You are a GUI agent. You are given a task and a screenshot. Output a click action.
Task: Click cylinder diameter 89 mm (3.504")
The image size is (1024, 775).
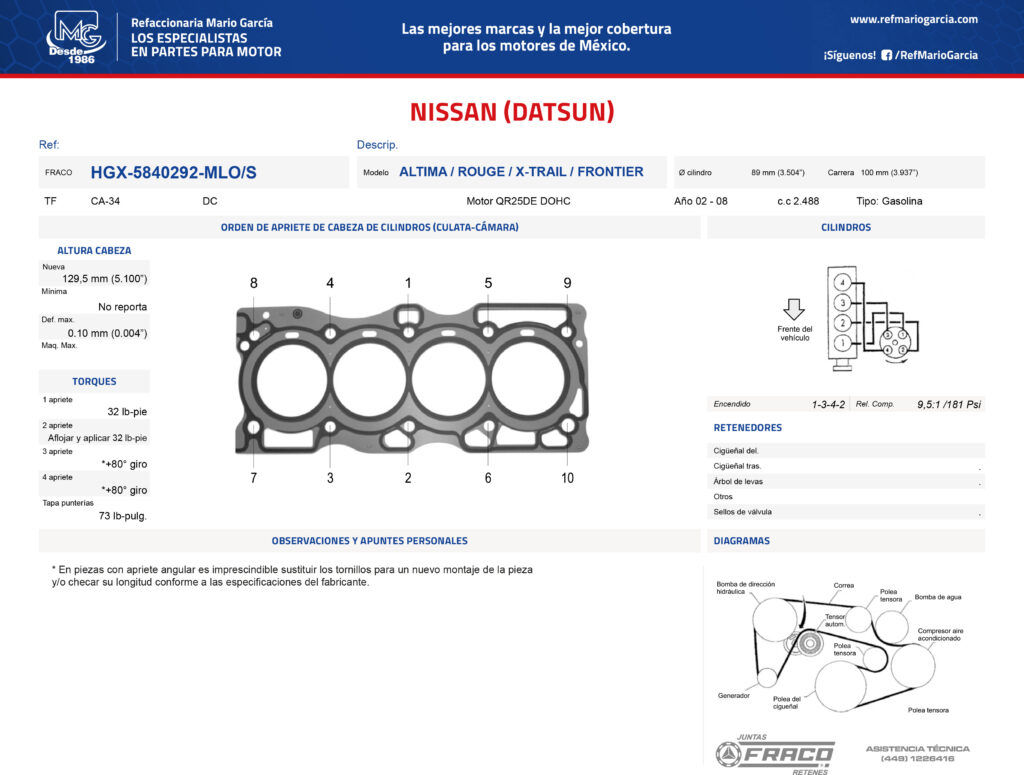[778, 172]
